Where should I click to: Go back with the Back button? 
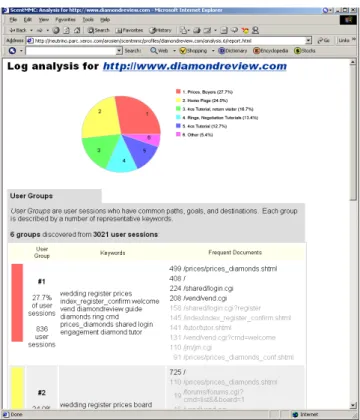click(x=17, y=30)
